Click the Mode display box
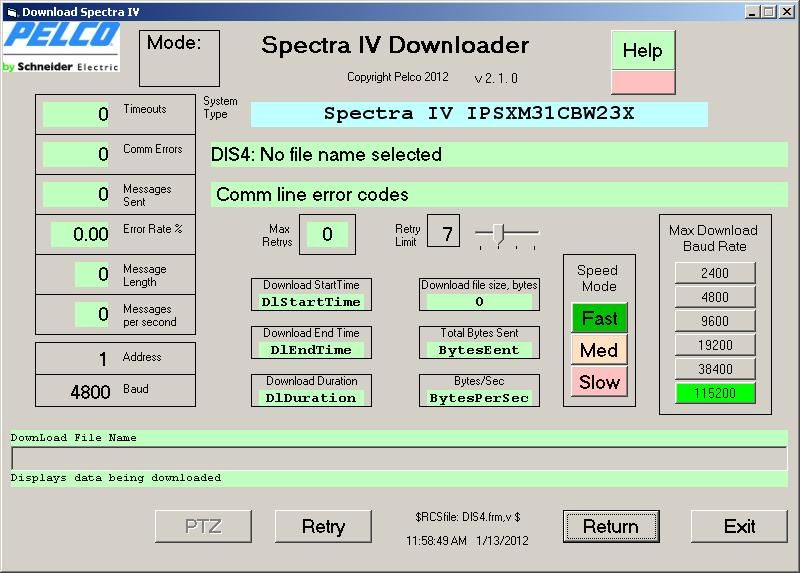Screen dimensions: 800x573 click(180, 58)
